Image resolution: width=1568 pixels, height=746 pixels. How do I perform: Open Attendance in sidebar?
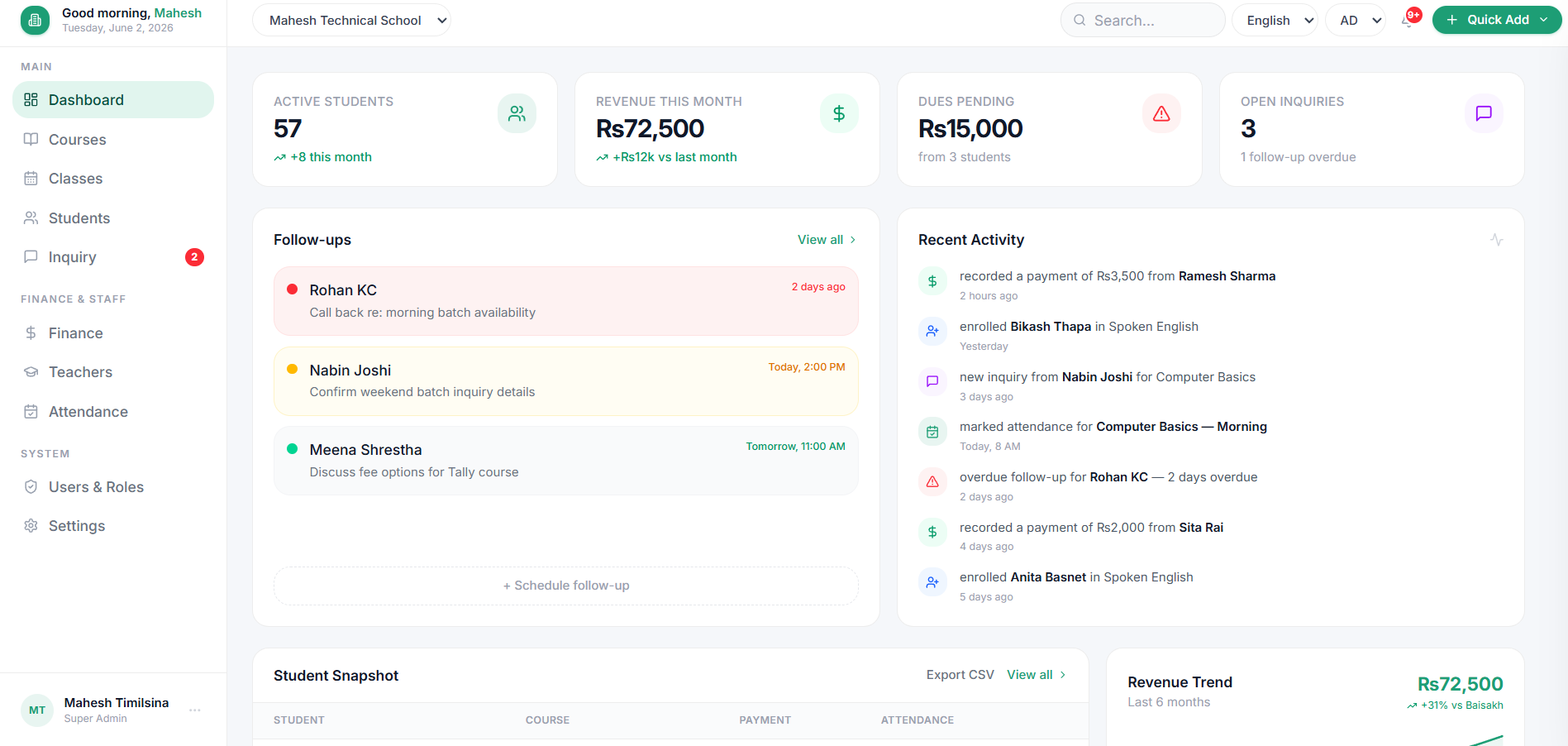(113, 412)
